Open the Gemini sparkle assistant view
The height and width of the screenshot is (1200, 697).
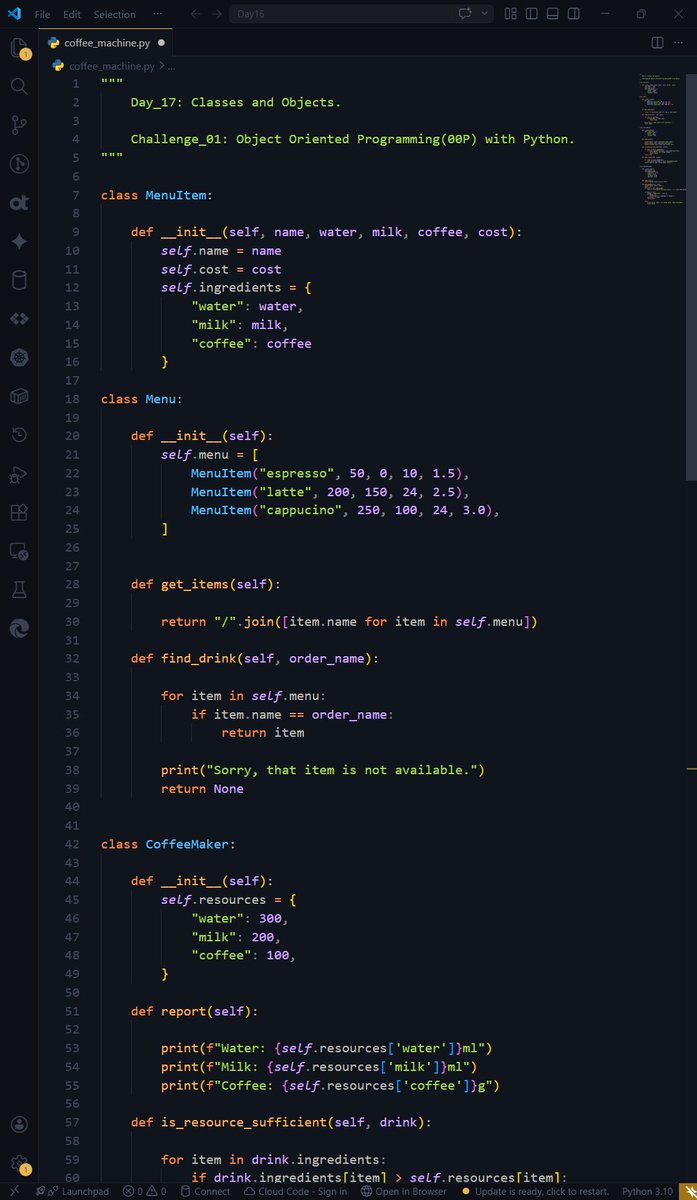click(19, 241)
